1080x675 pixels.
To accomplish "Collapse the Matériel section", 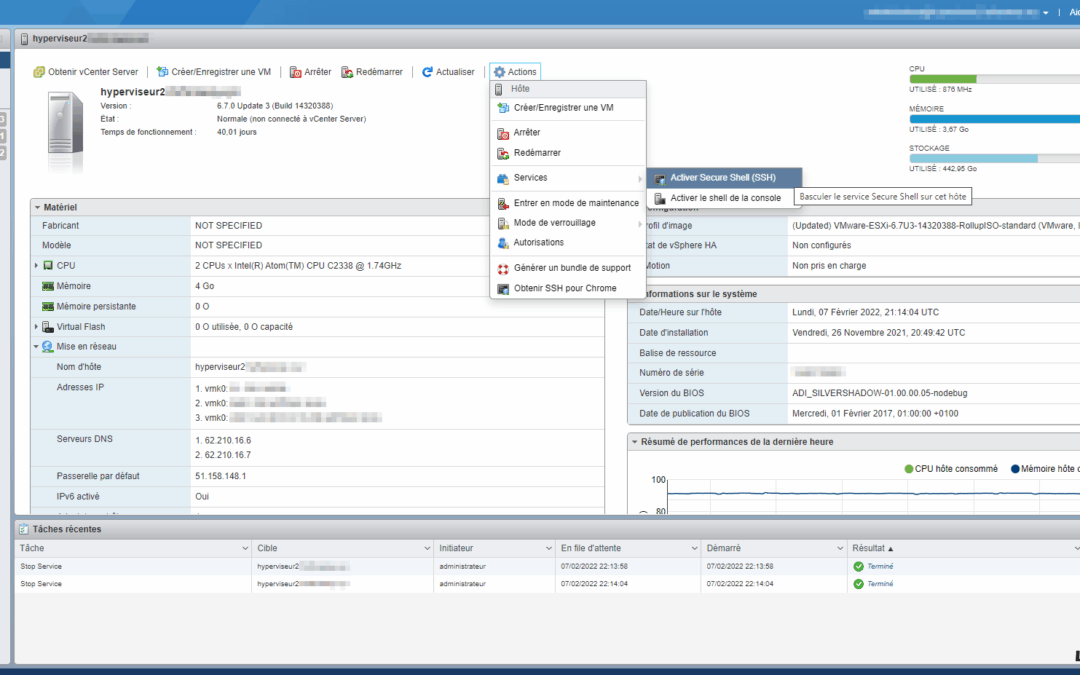I will click(37, 207).
